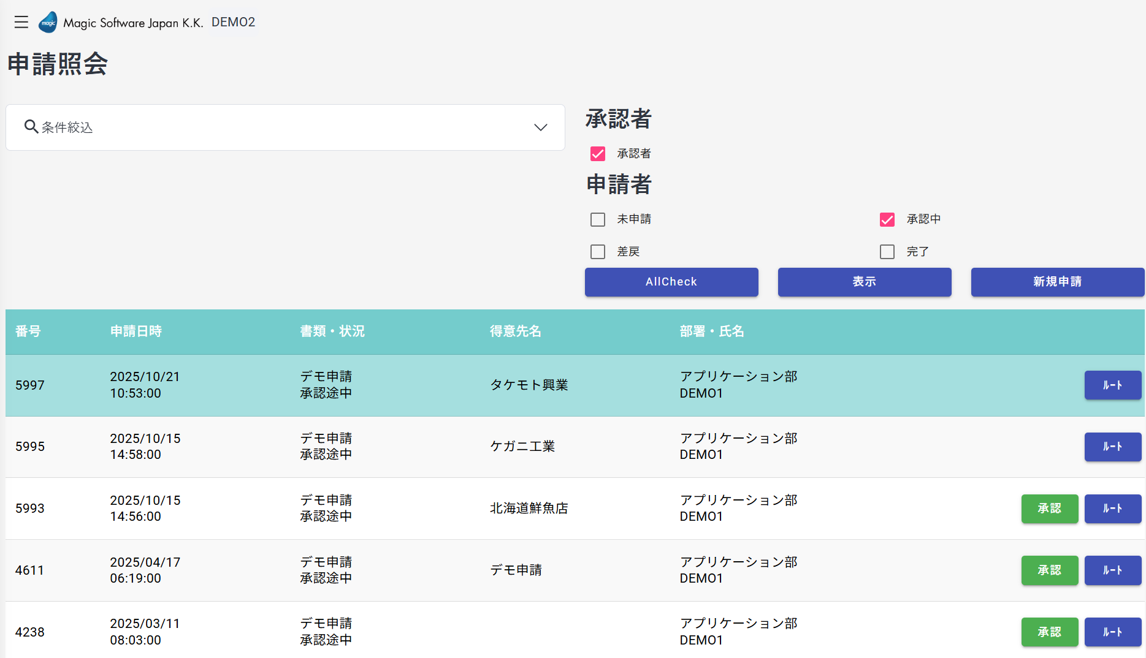The image size is (1146, 658).
Task: Check the 完了 checkbox
Action: [887, 252]
